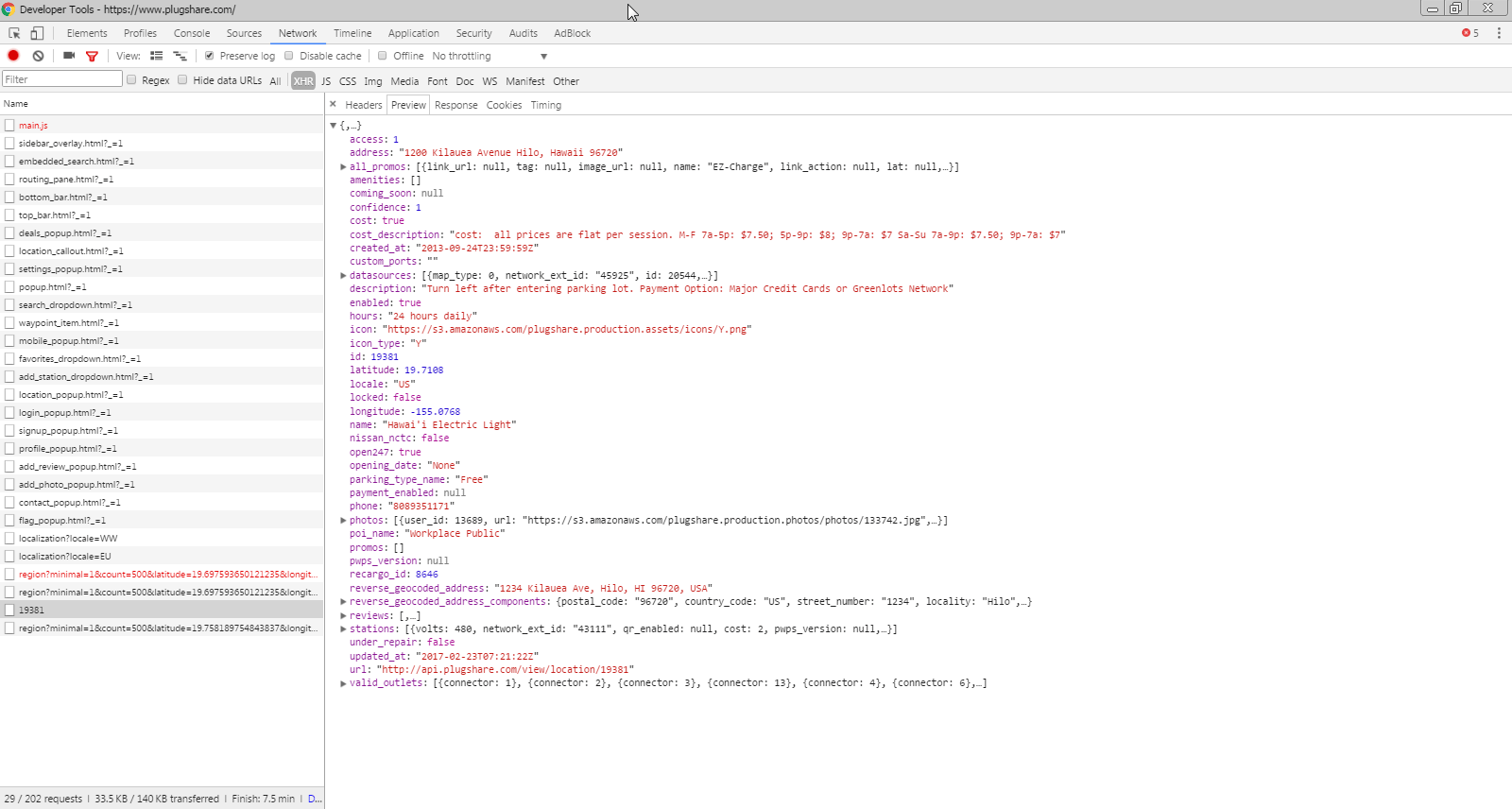Select the main.js request

click(162, 125)
